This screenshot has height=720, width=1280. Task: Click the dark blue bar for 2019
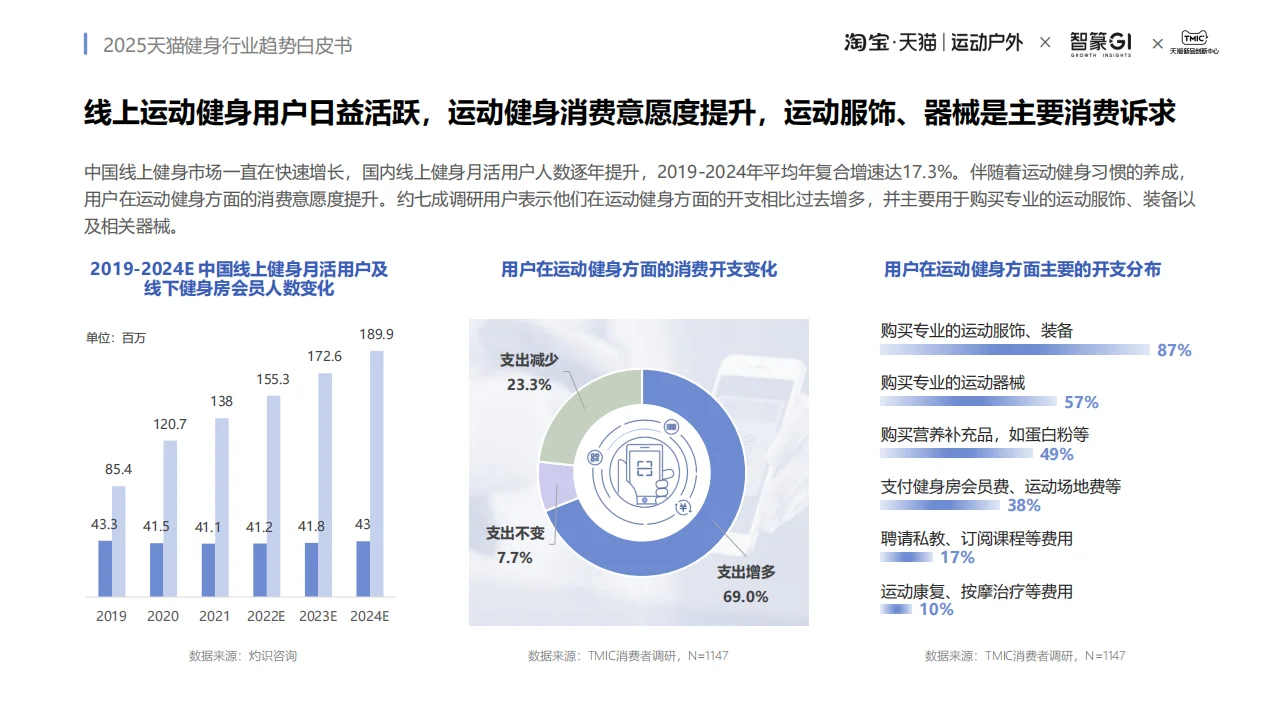click(105, 569)
